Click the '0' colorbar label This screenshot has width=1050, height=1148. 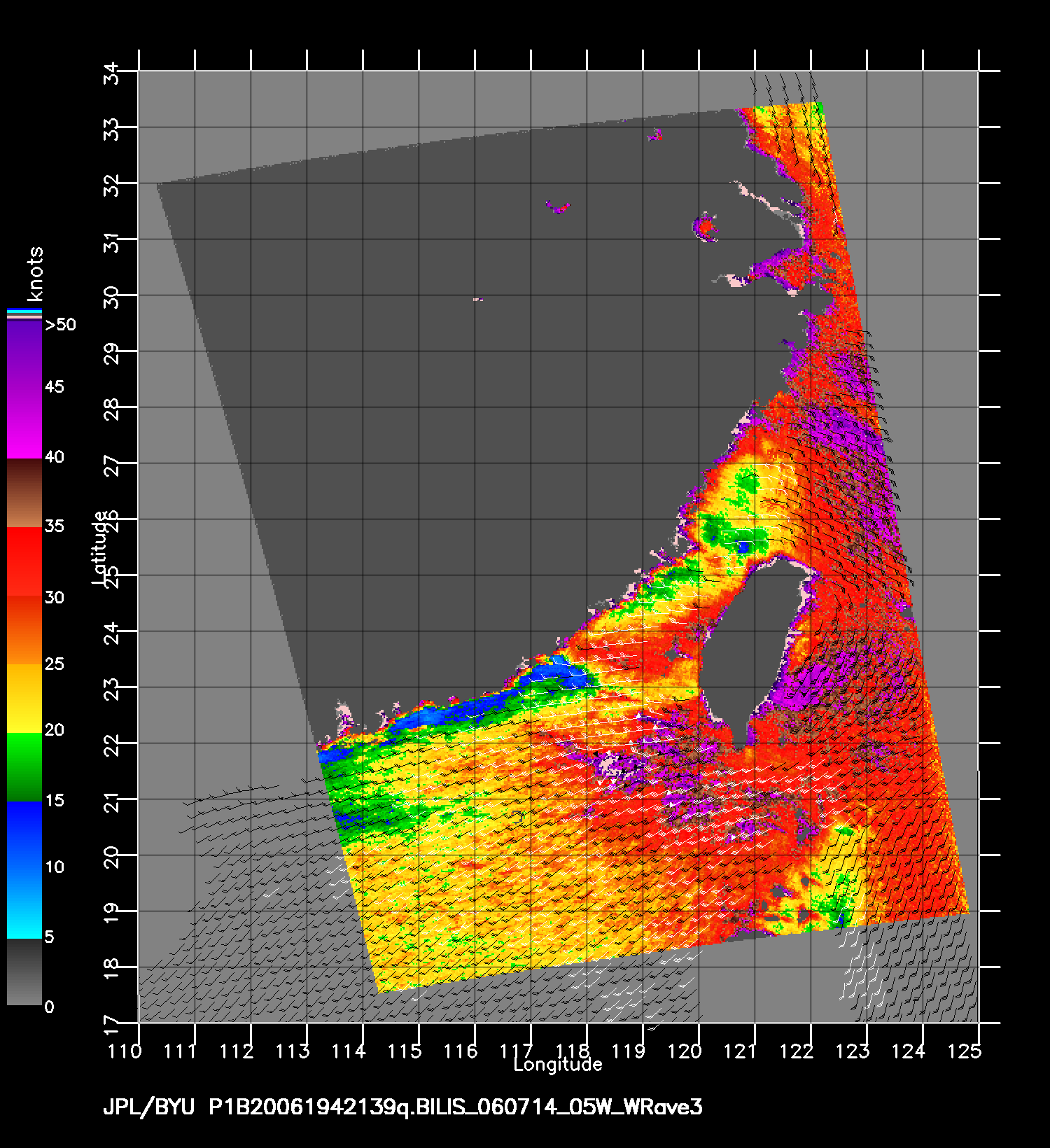(49, 1007)
